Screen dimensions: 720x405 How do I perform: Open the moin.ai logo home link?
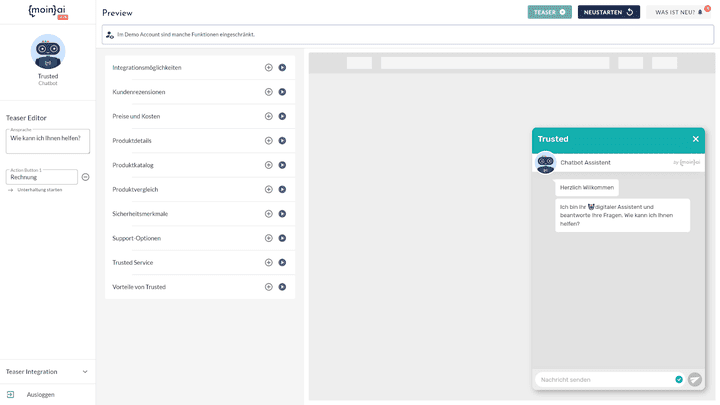[48, 11]
